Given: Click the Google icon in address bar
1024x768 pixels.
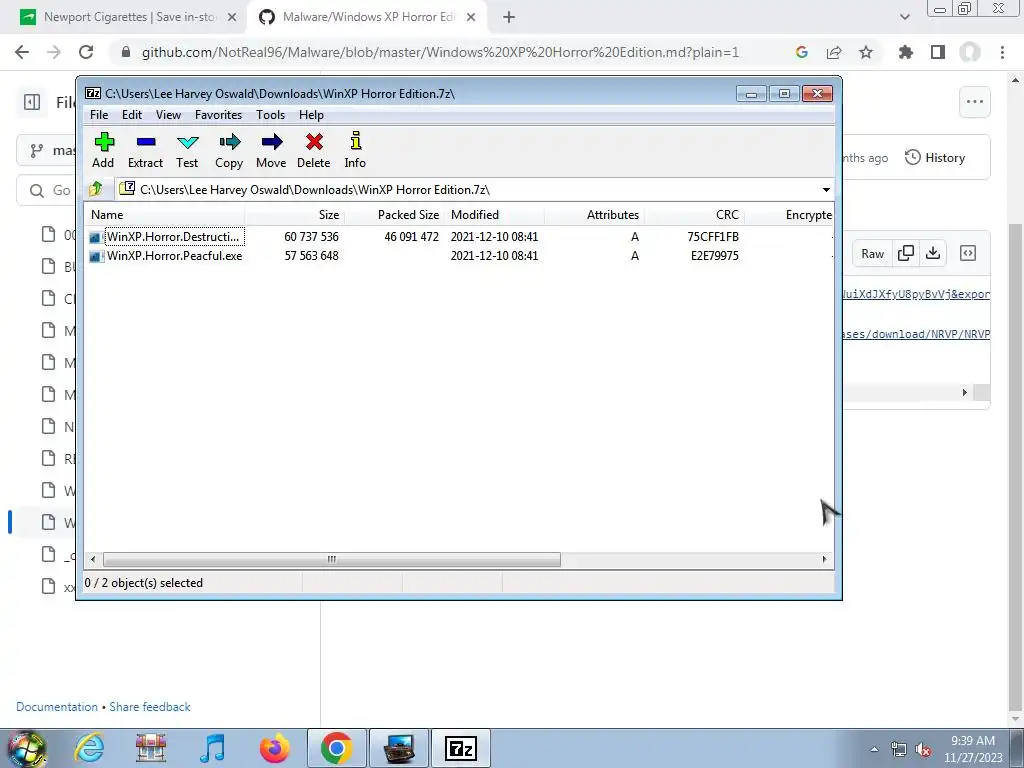Looking at the screenshot, I should [x=802, y=52].
